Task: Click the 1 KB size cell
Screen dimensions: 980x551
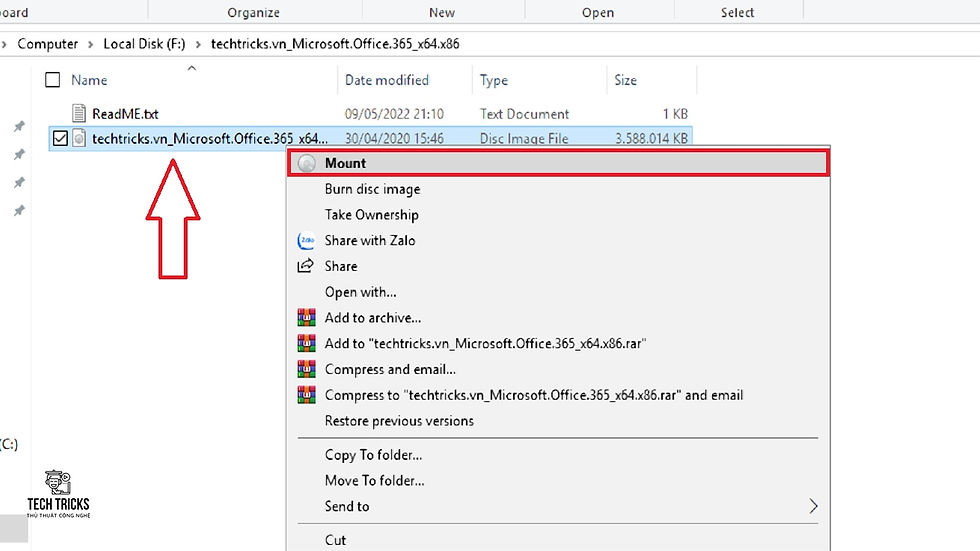Action: (675, 114)
